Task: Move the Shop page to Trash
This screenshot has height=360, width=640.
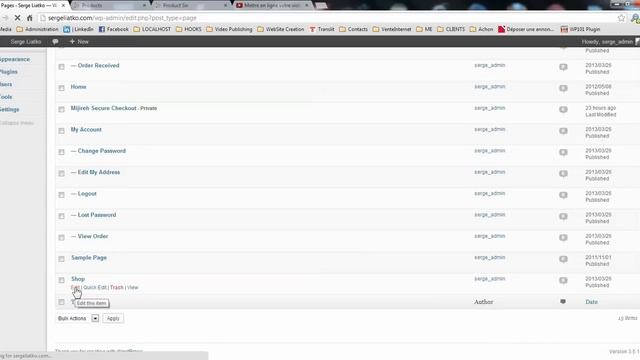Action: point(117,287)
